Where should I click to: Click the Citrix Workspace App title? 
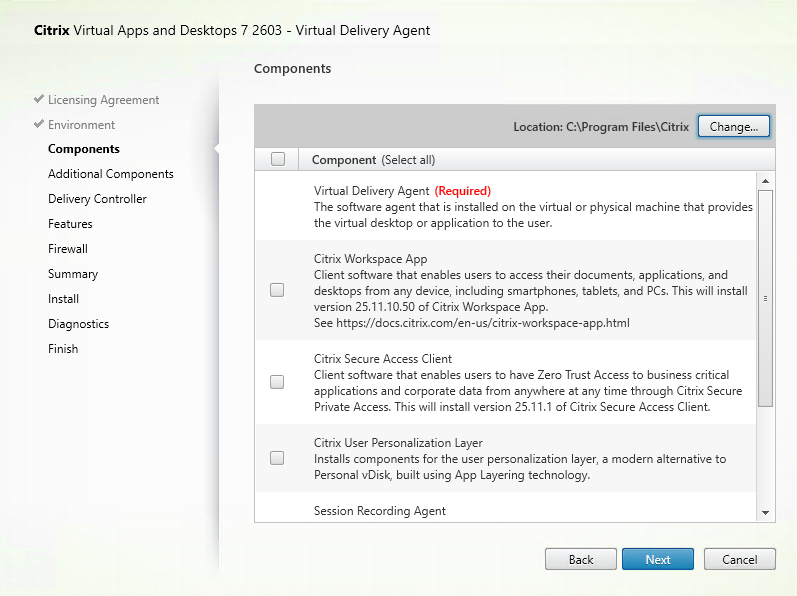click(371, 259)
